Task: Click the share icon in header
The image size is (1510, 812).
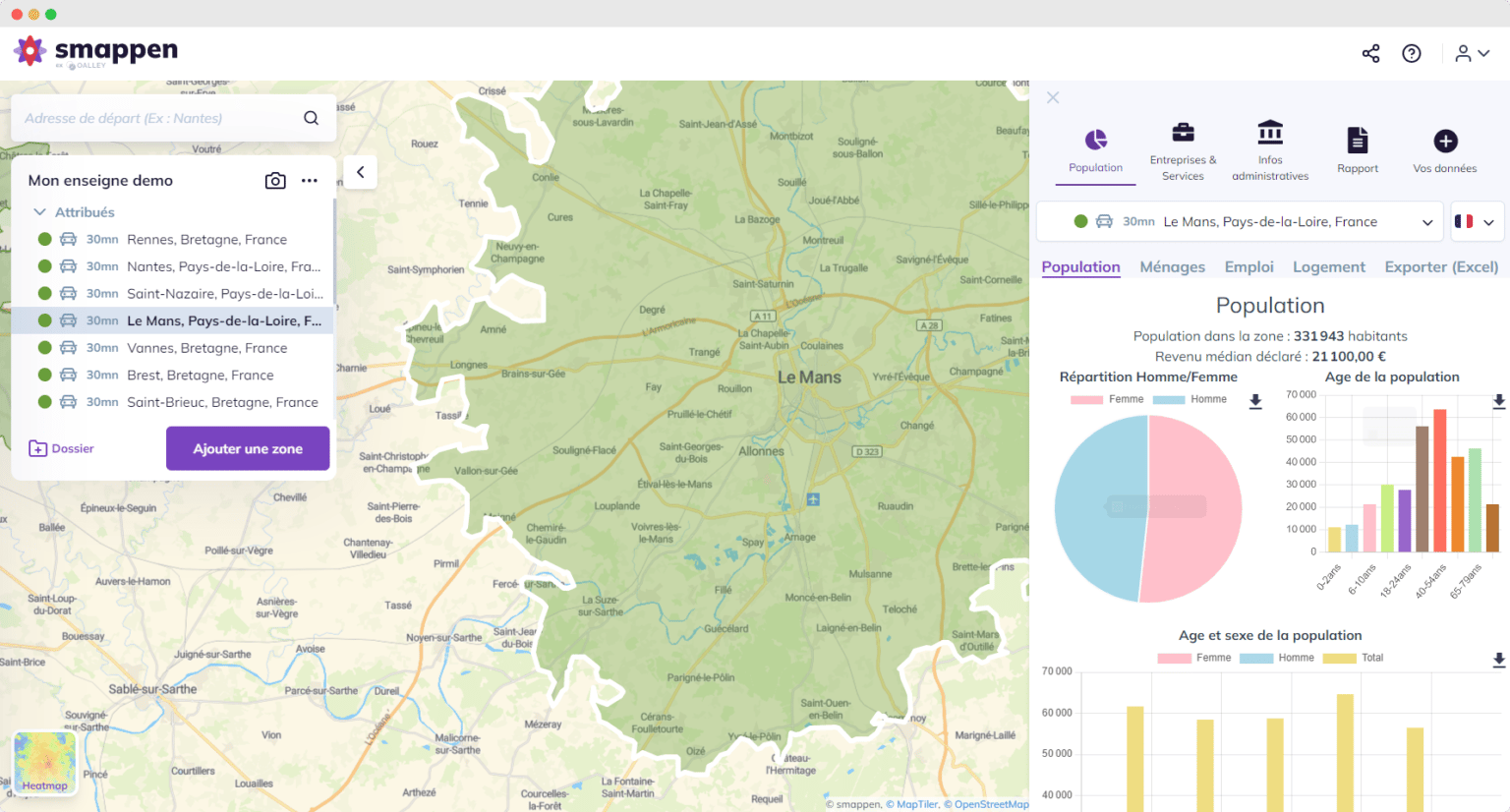Action: point(1370,53)
